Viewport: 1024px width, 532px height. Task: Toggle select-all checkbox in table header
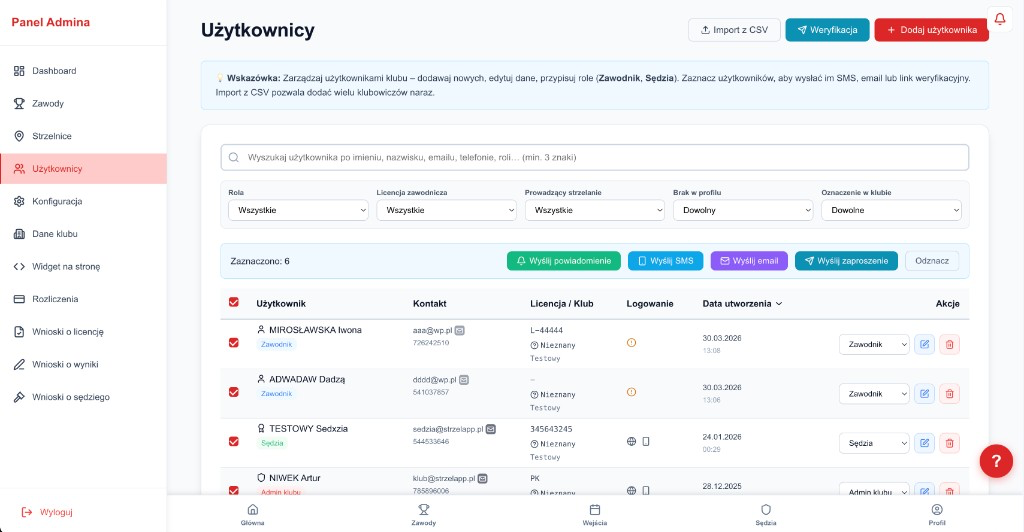(234, 302)
